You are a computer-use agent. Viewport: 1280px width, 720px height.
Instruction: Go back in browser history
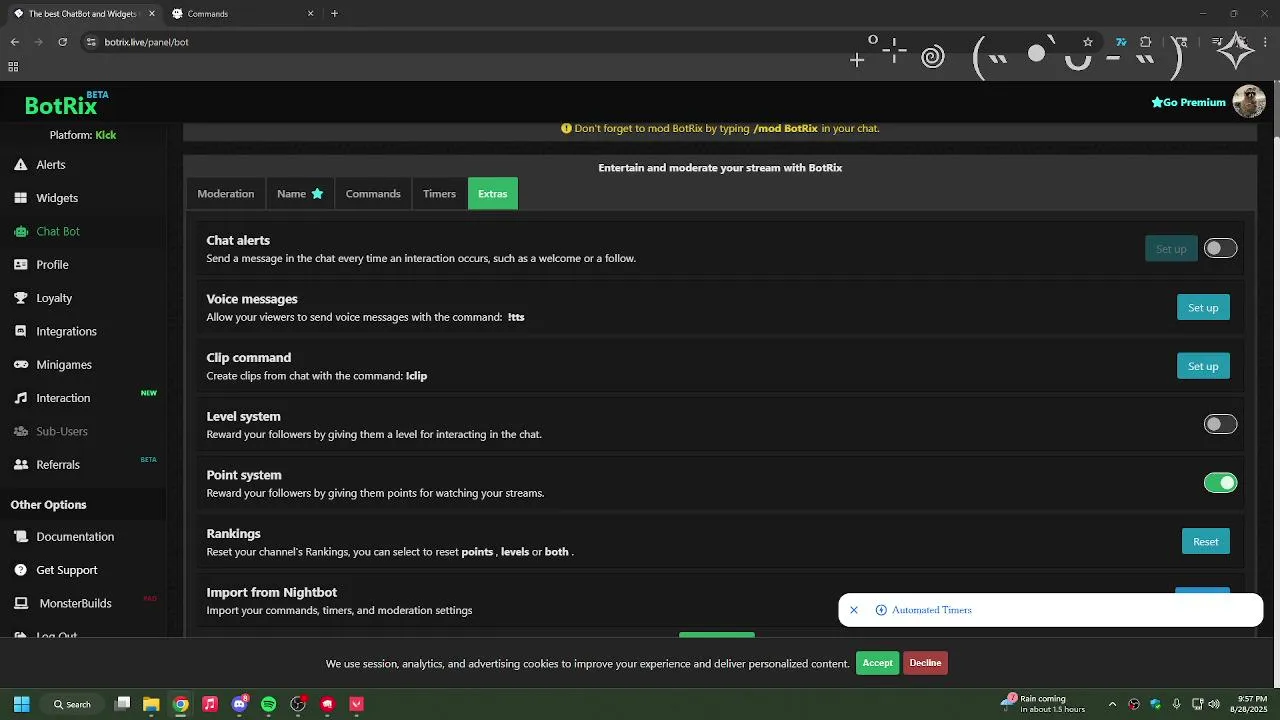(x=14, y=42)
